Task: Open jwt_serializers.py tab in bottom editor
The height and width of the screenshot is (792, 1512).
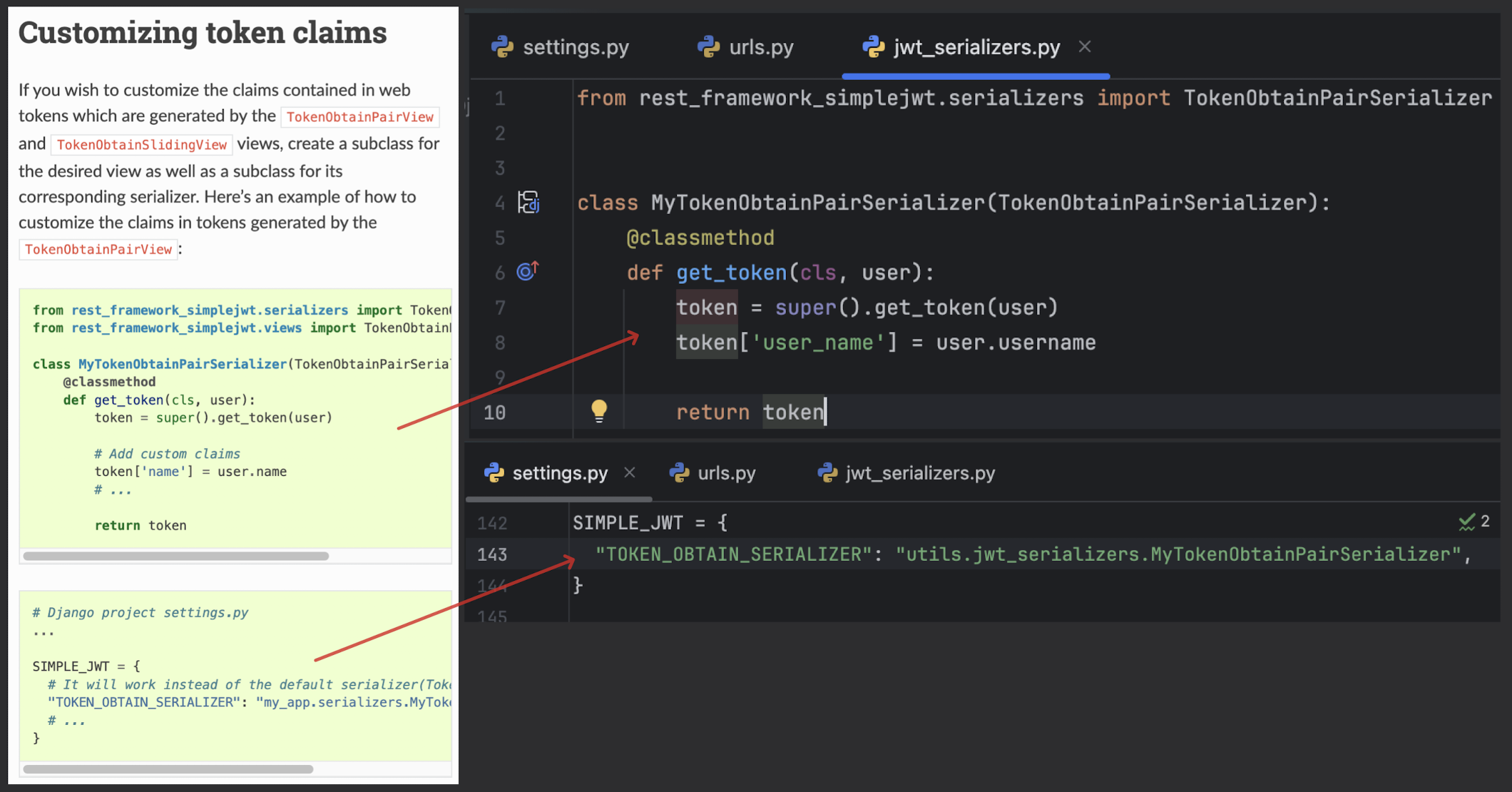Action: (x=919, y=472)
